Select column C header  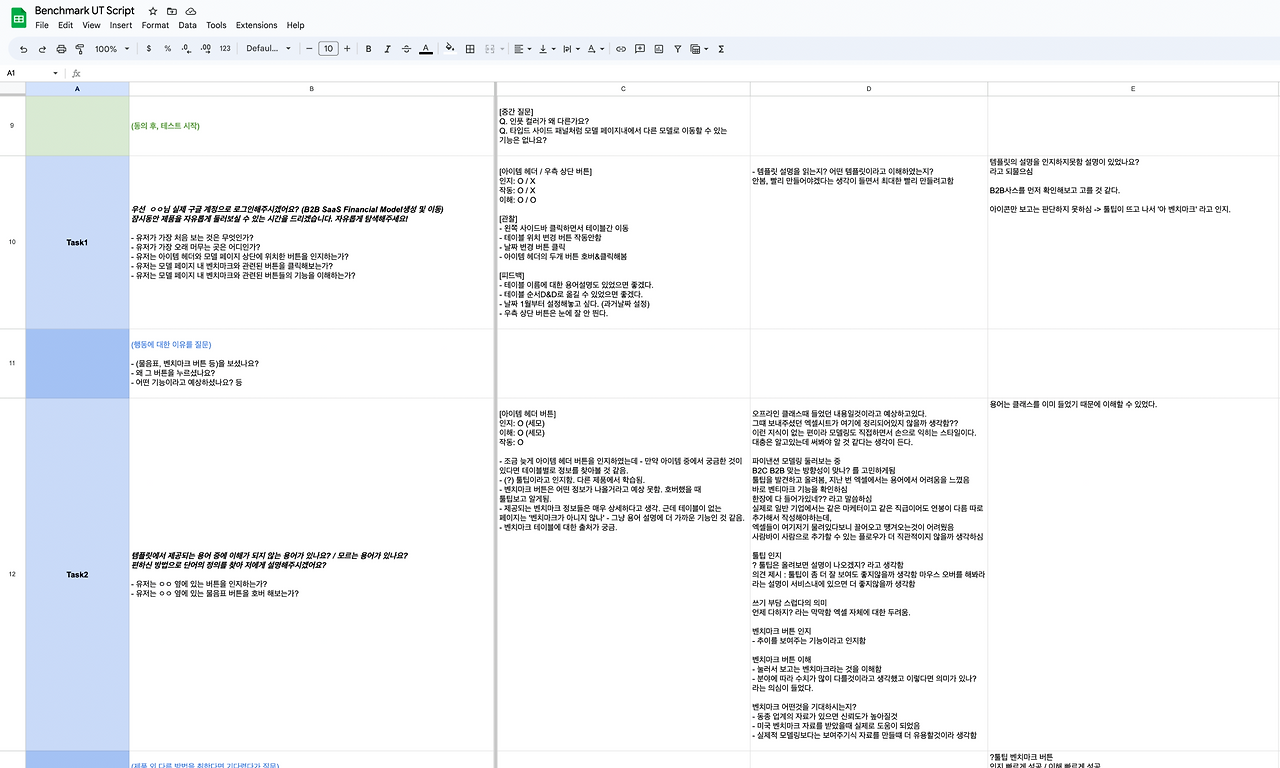tap(622, 89)
